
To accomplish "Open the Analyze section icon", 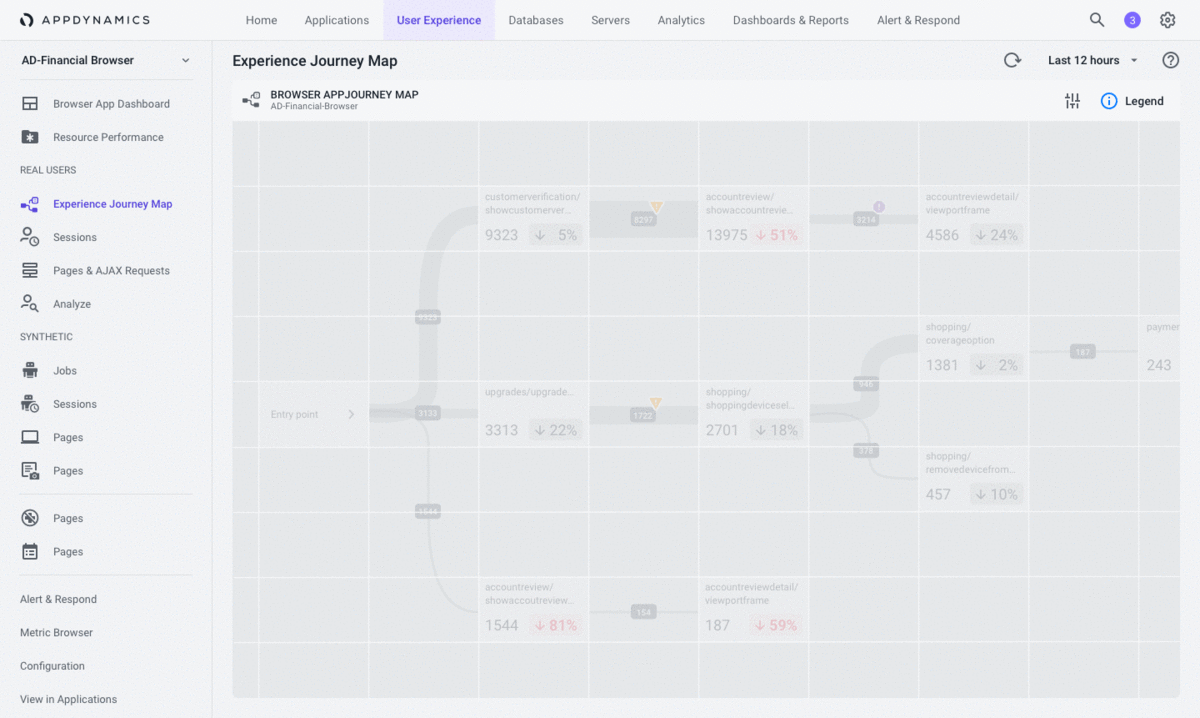I will pyautogui.click(x=32, y=303).
